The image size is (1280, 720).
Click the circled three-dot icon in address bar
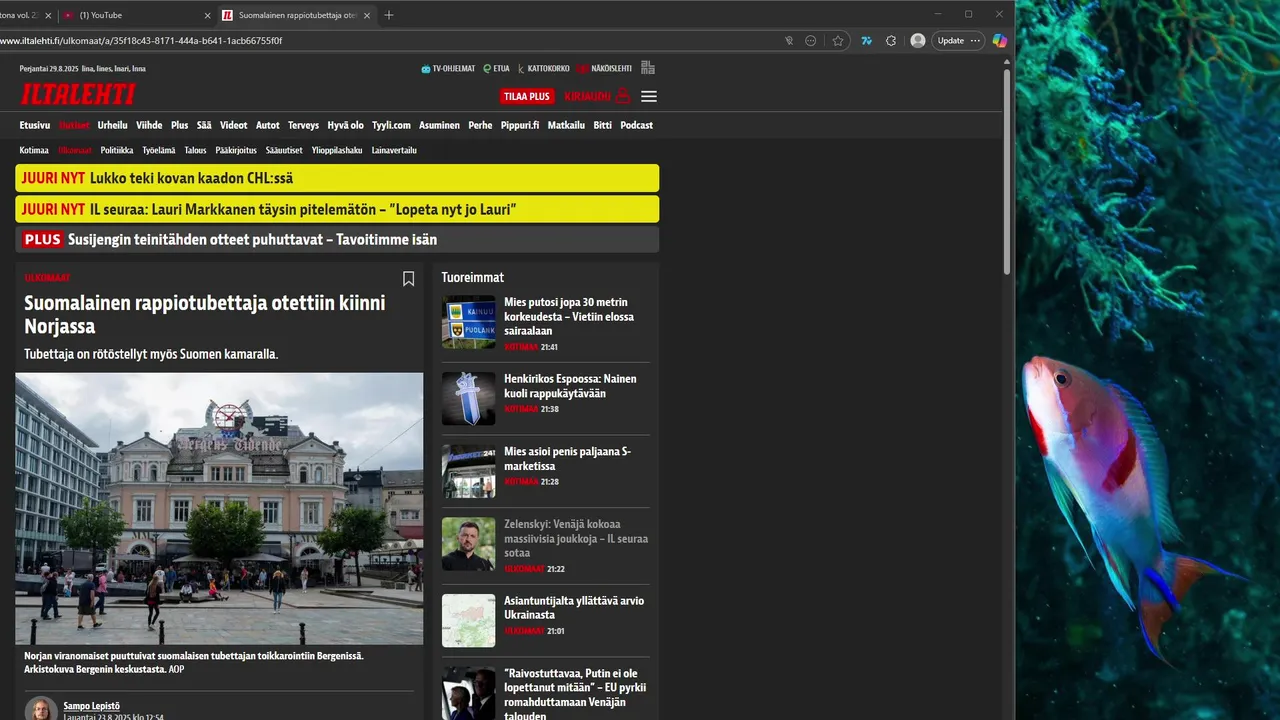click(x=811, y=41)
